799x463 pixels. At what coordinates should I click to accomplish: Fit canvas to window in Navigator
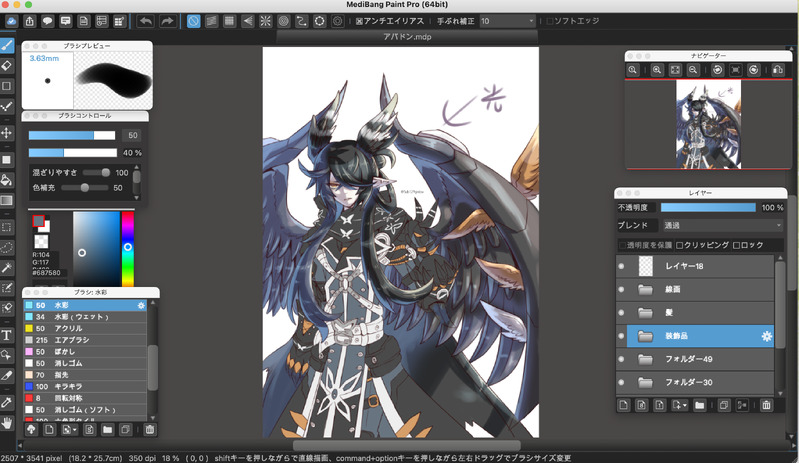pos(675,70)
